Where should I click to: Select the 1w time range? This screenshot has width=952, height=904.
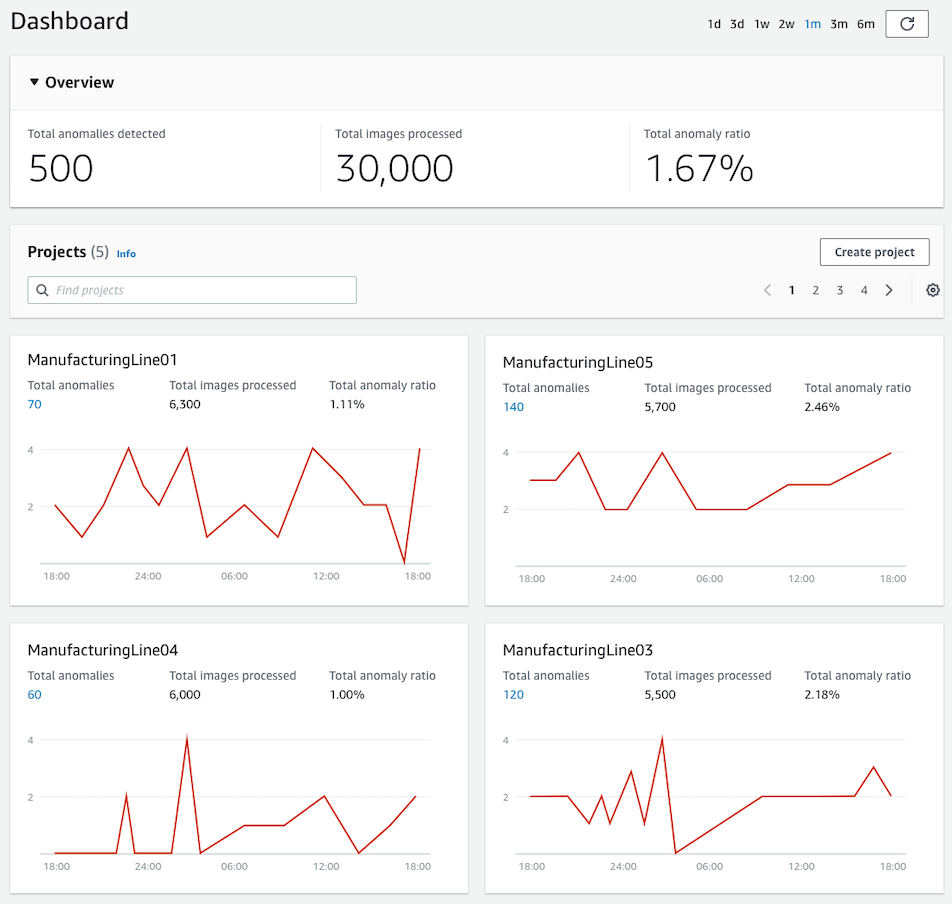[x=762, y=24]
